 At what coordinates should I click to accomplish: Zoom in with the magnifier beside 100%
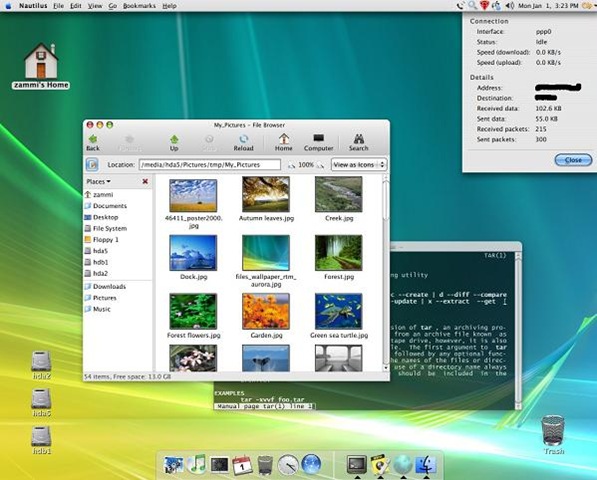click(x=320, y=165)
